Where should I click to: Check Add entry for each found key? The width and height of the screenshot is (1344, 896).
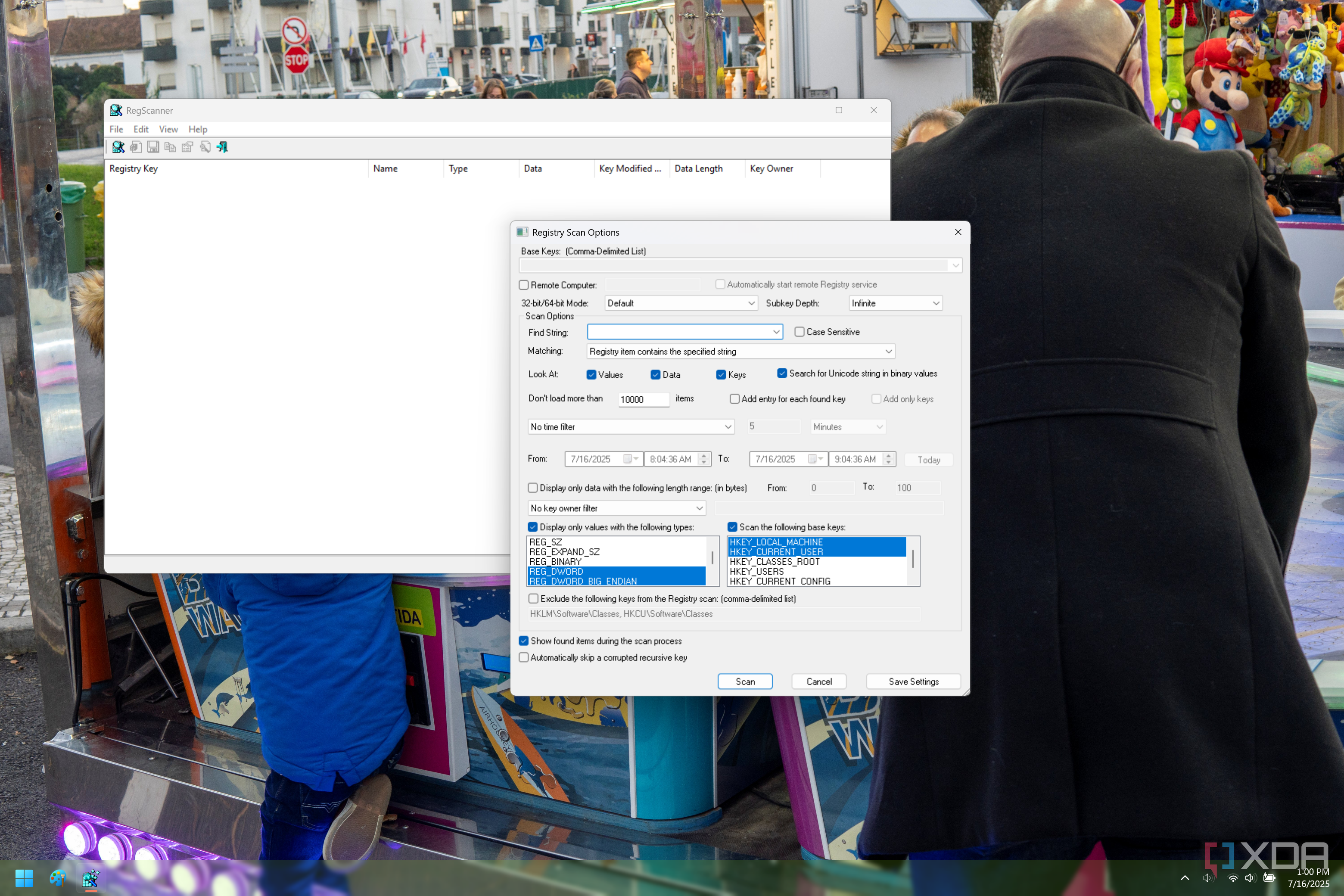point(735,399)
